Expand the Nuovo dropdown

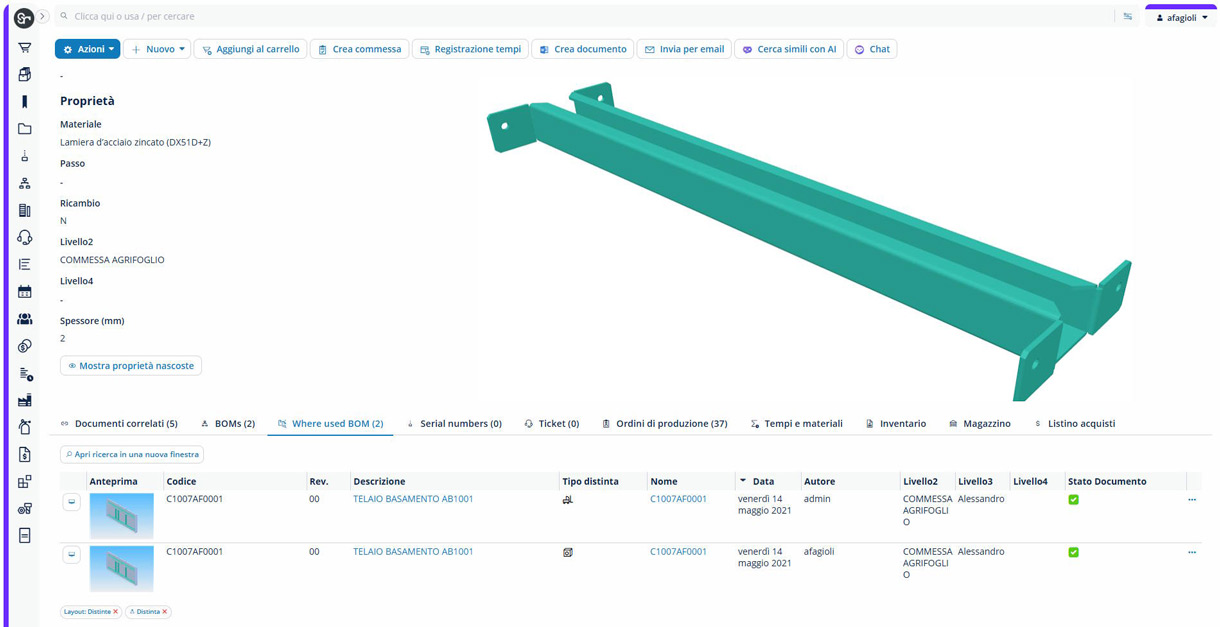pos(157,49)
